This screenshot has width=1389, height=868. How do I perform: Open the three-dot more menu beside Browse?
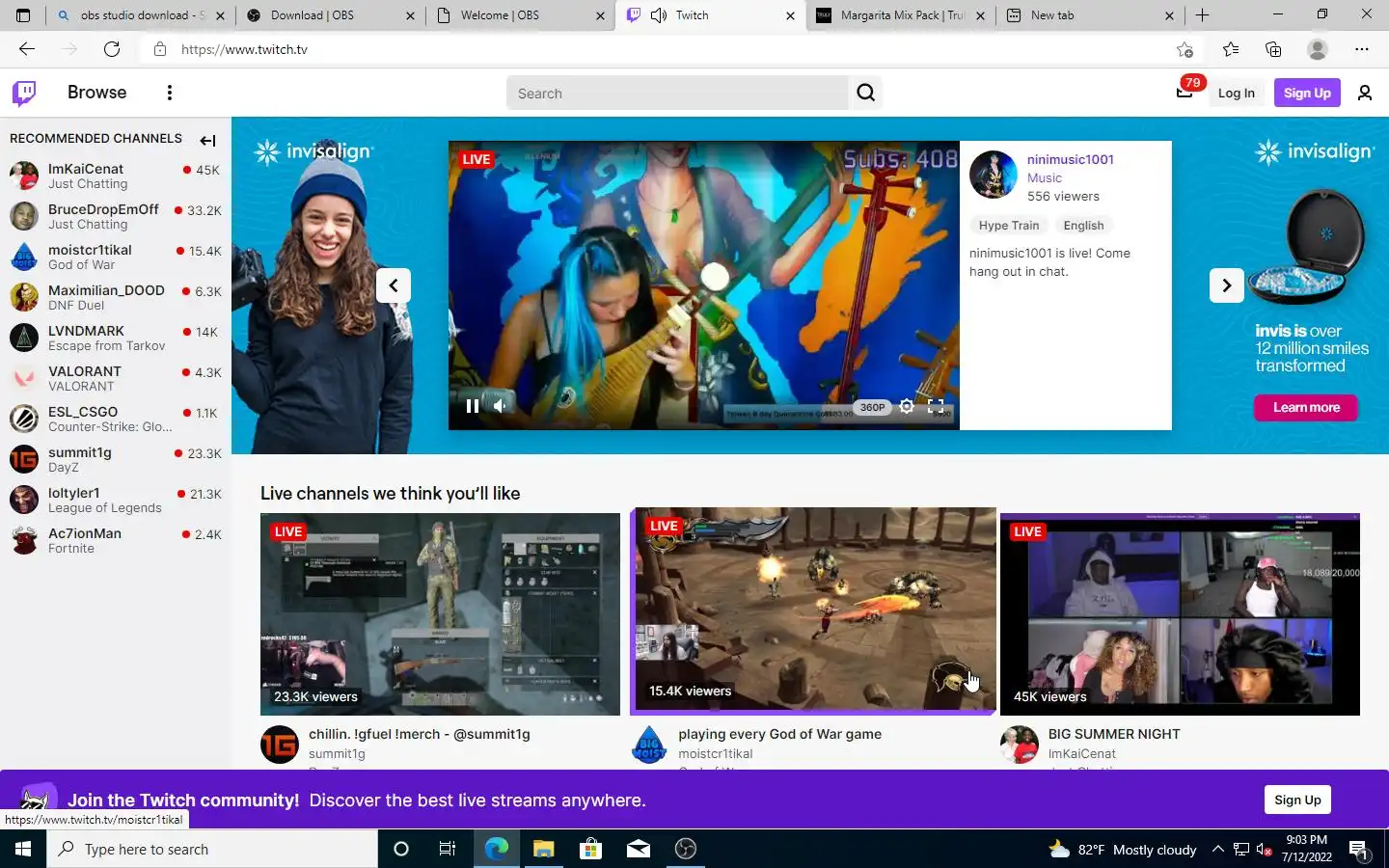[x=169, y=93]
